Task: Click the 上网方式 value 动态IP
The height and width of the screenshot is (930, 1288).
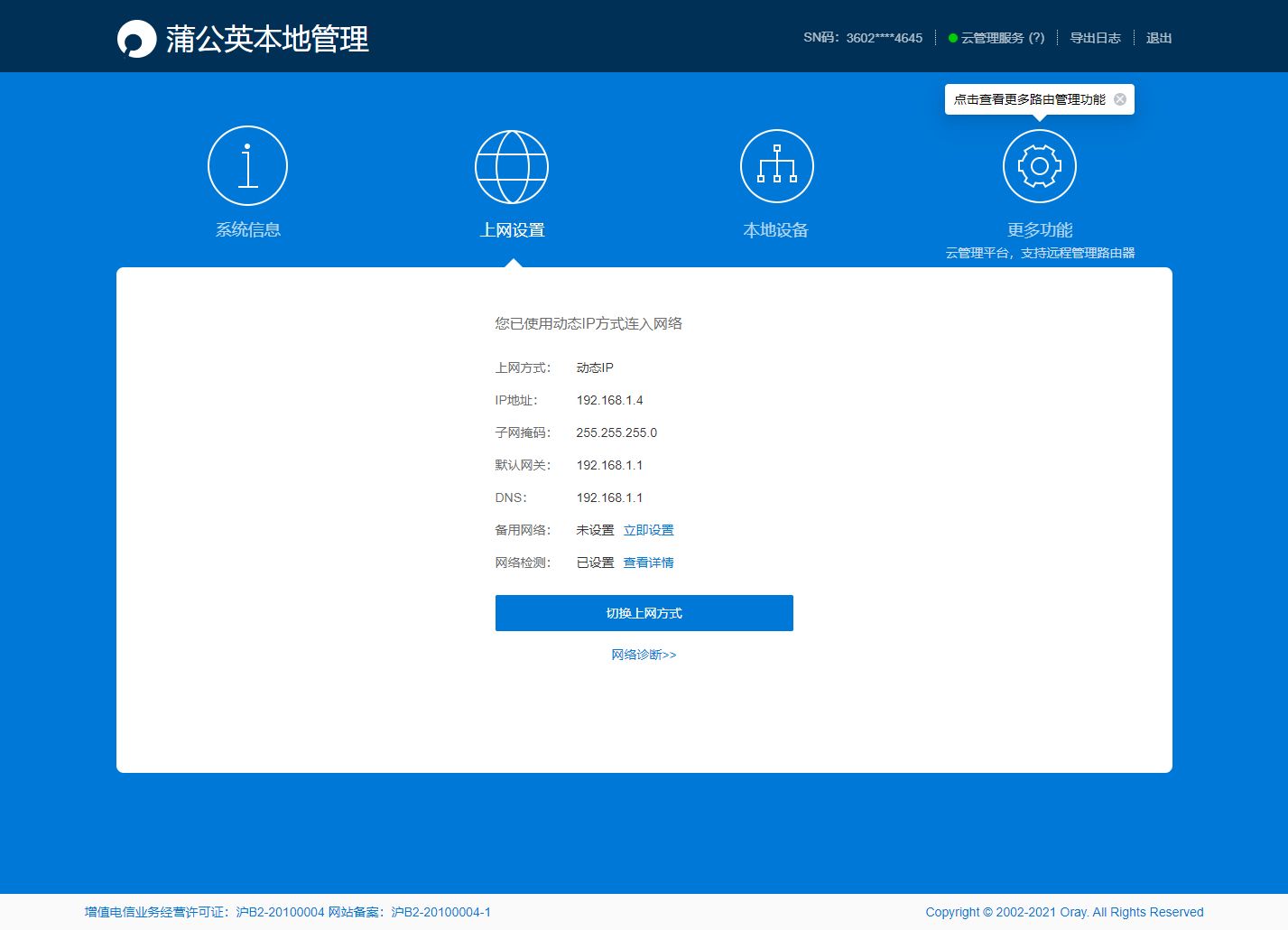Action: coord(595,367)
